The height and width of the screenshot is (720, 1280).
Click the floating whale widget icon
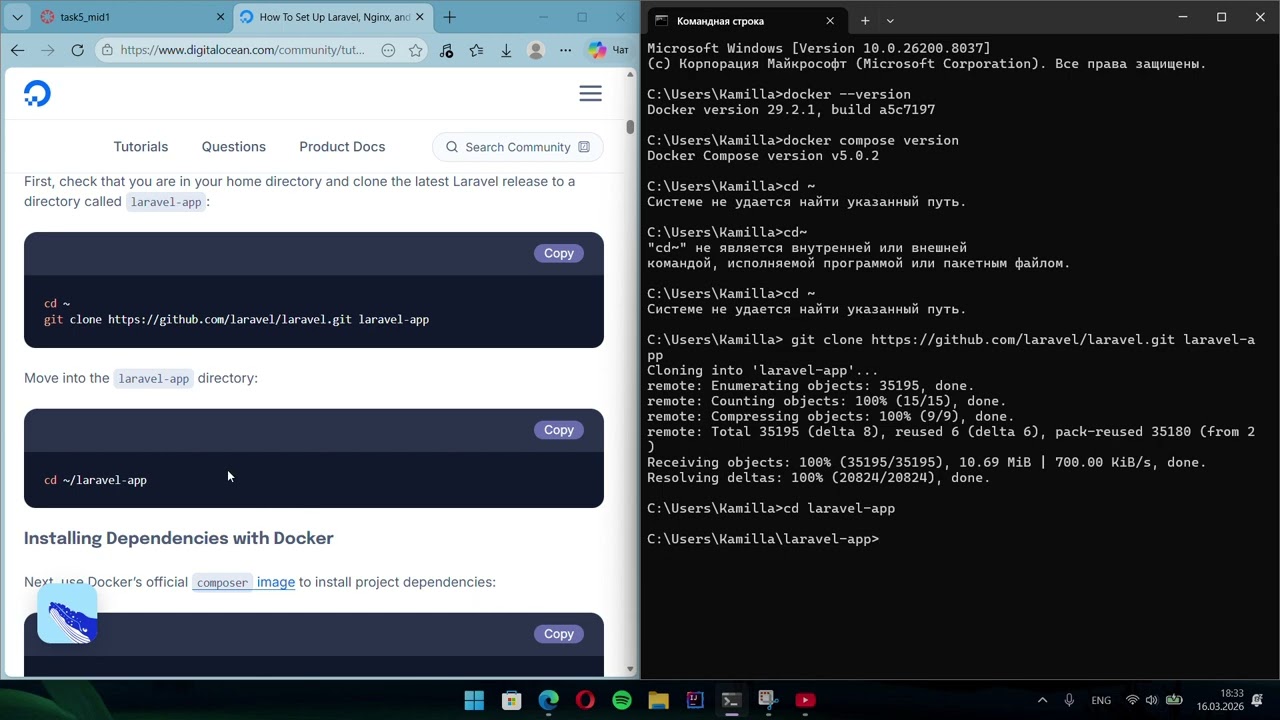(67, 614)
